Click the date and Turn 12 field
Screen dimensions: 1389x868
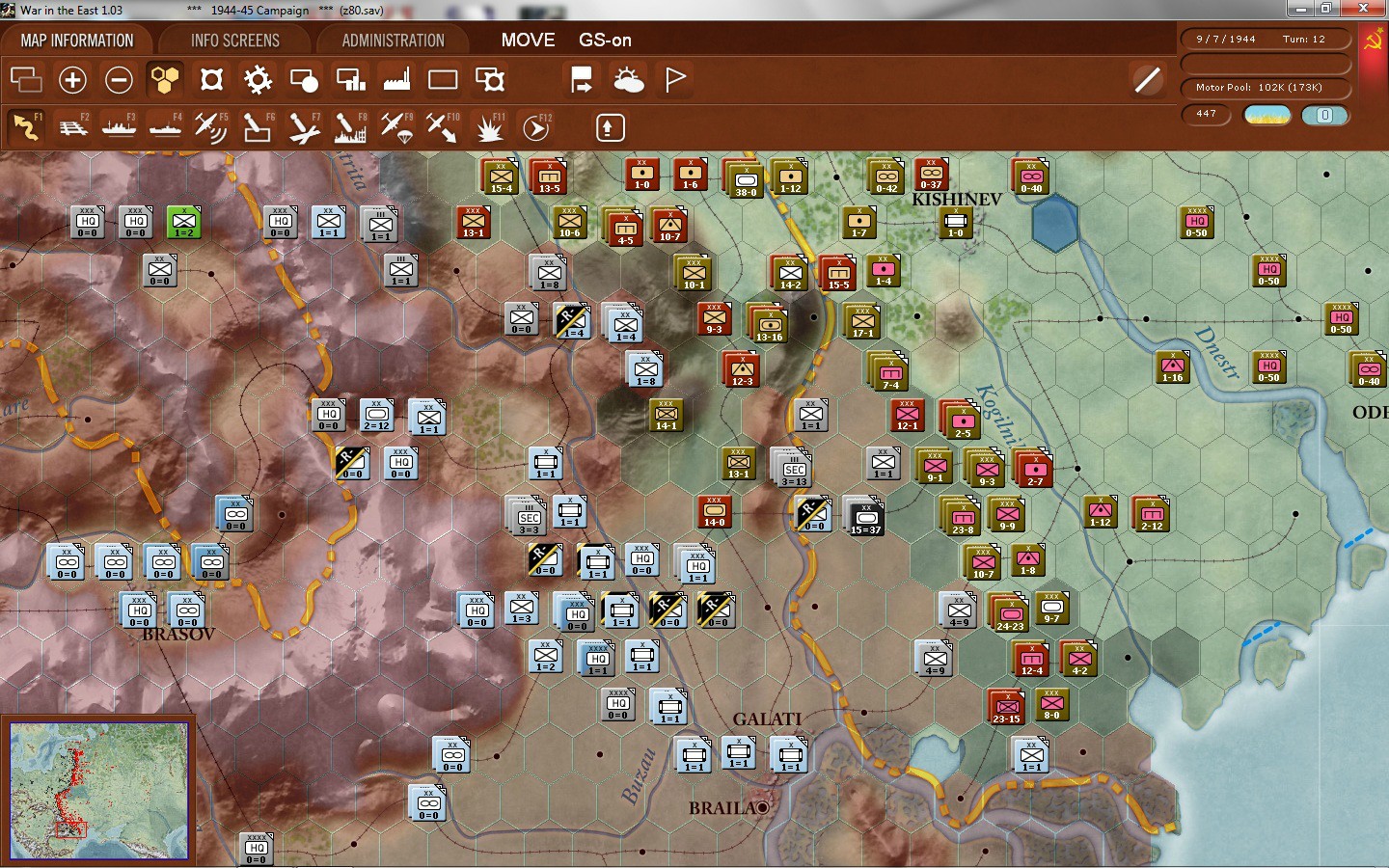1266,40
